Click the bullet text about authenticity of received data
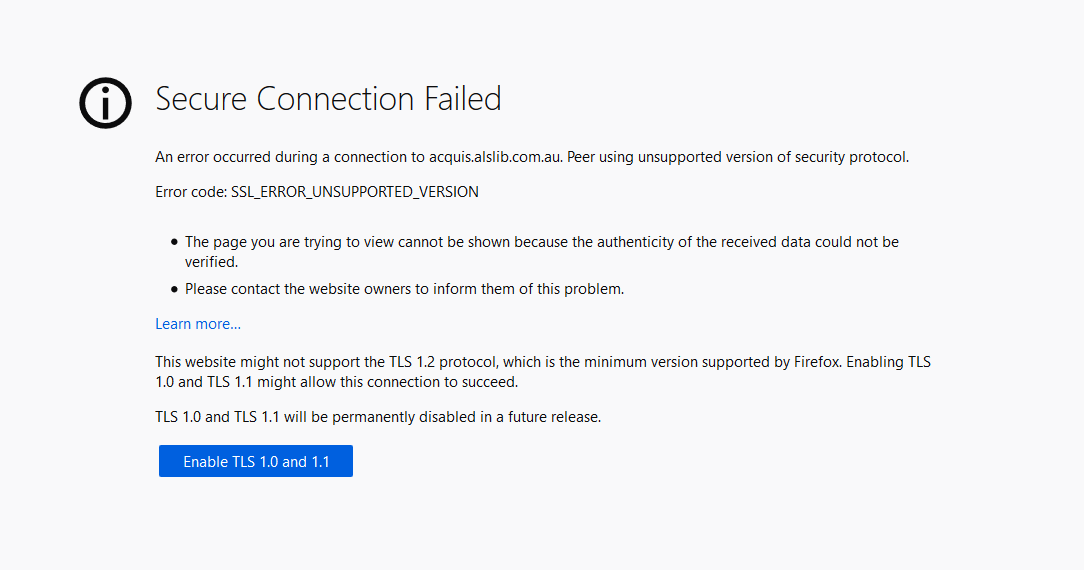Image resolution: width=1084 pixels, height=570 pixels. click(541, 251)
